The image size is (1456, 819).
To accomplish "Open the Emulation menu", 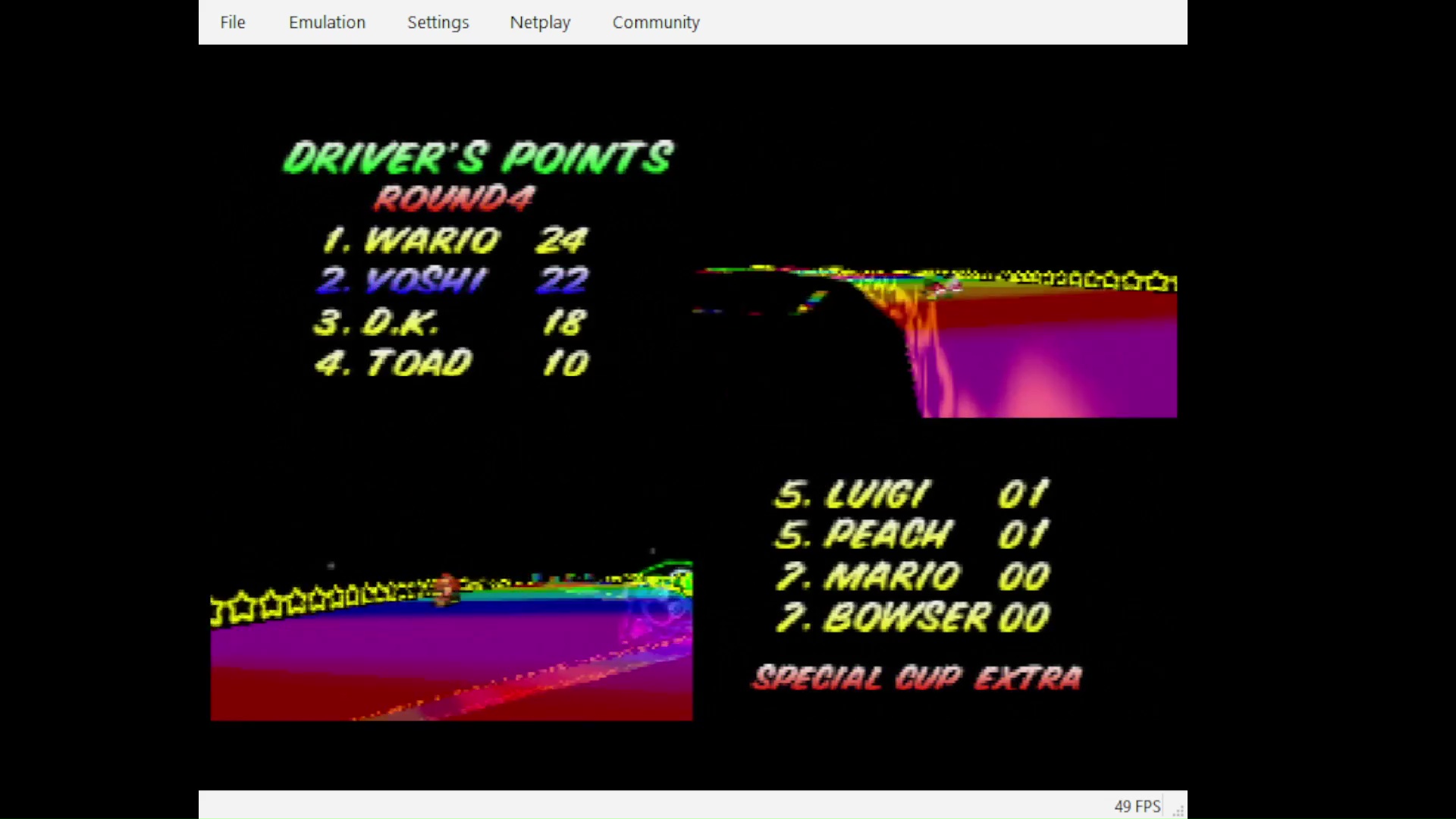I will tap(327, 22).
